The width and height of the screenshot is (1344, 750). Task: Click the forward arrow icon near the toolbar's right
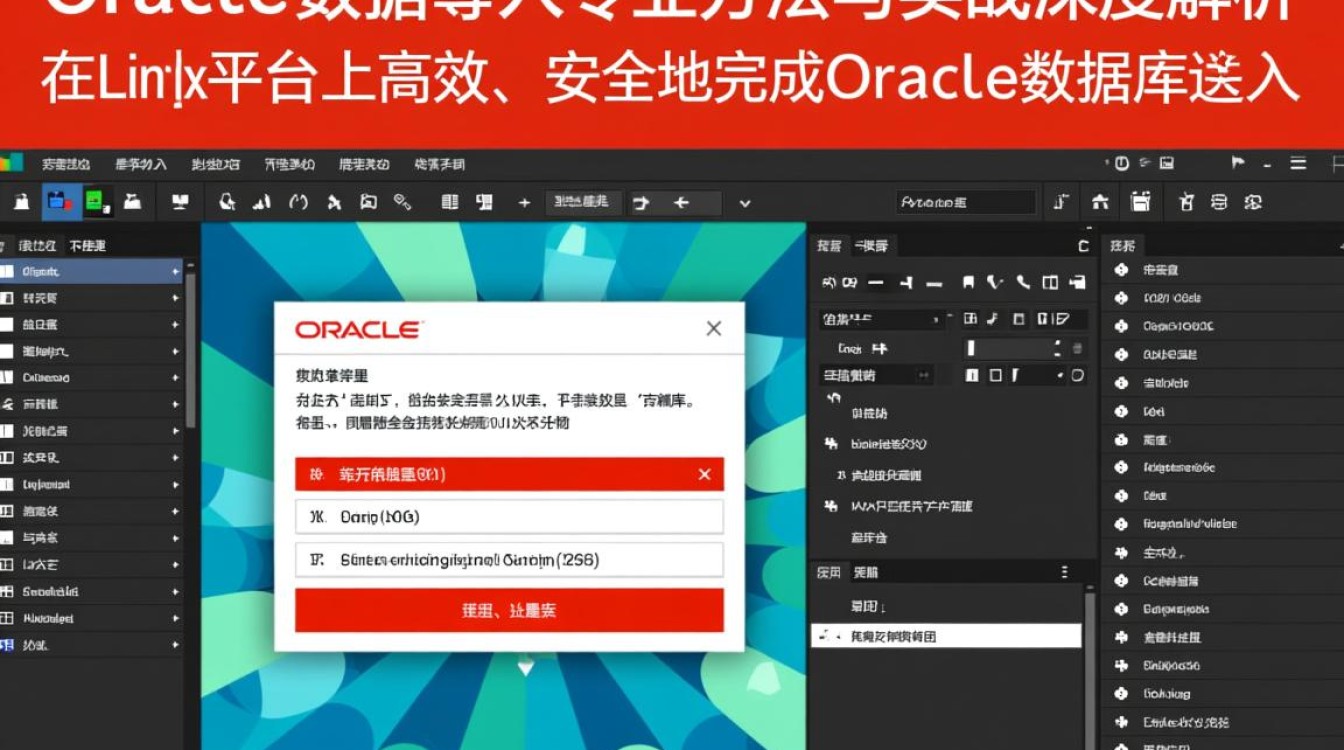(640, 202)
